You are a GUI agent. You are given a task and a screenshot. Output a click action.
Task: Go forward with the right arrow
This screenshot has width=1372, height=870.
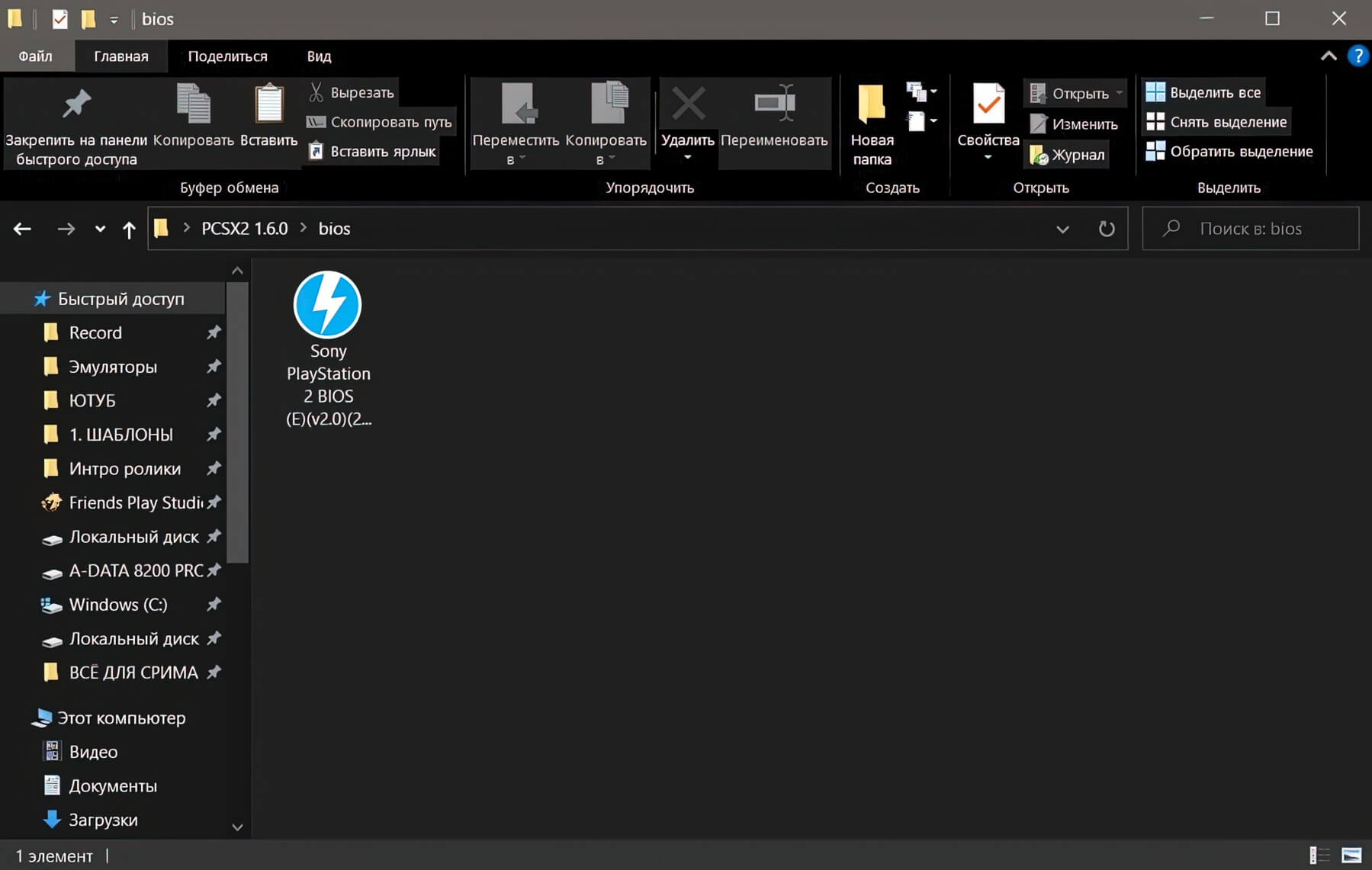pyautogui.click(x=66, y=229)
